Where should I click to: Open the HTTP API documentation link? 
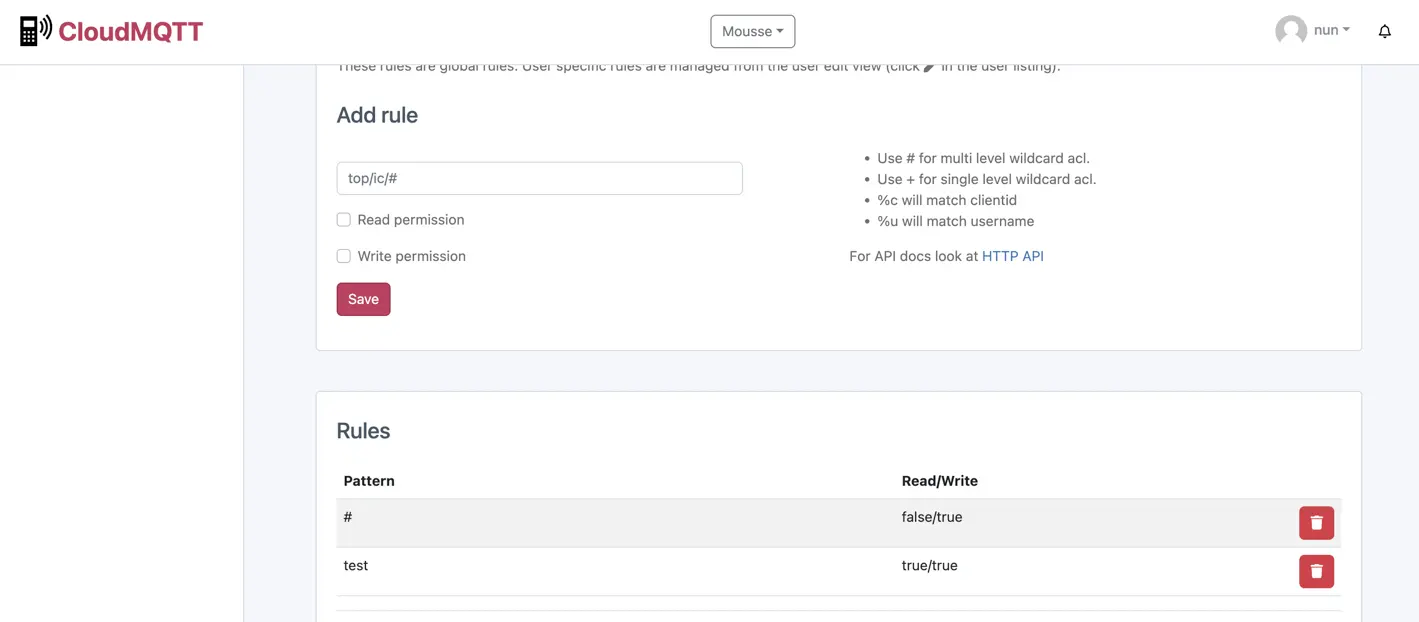[1013, 255]
